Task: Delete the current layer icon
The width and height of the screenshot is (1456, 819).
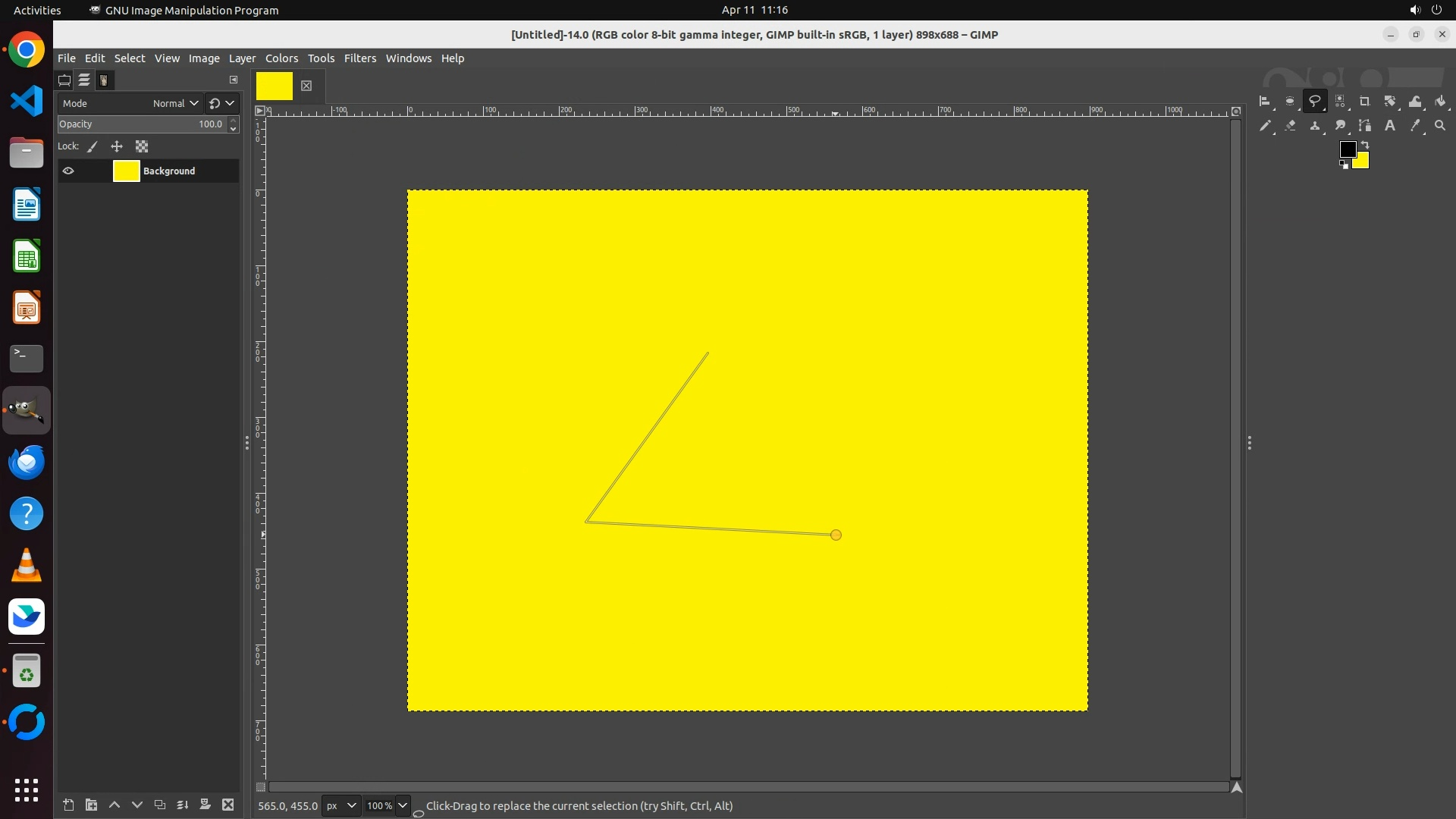Action: coord(227,805)
